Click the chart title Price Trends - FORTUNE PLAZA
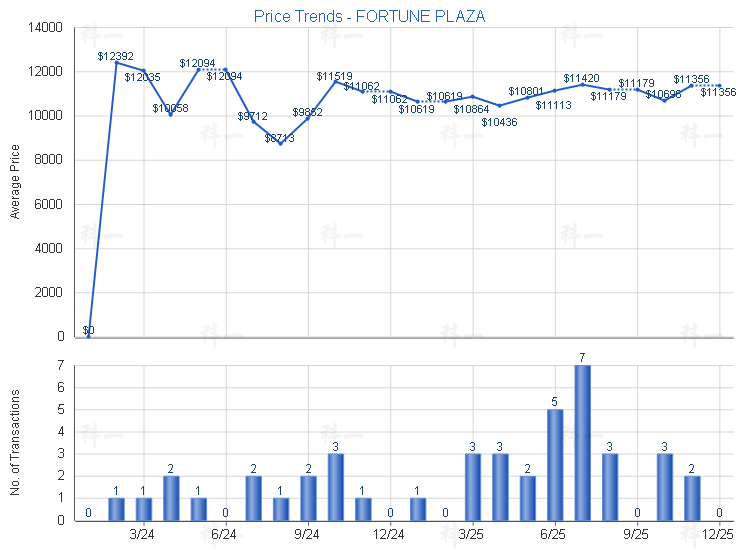This screenshot has width=740, height=550. 369,16
